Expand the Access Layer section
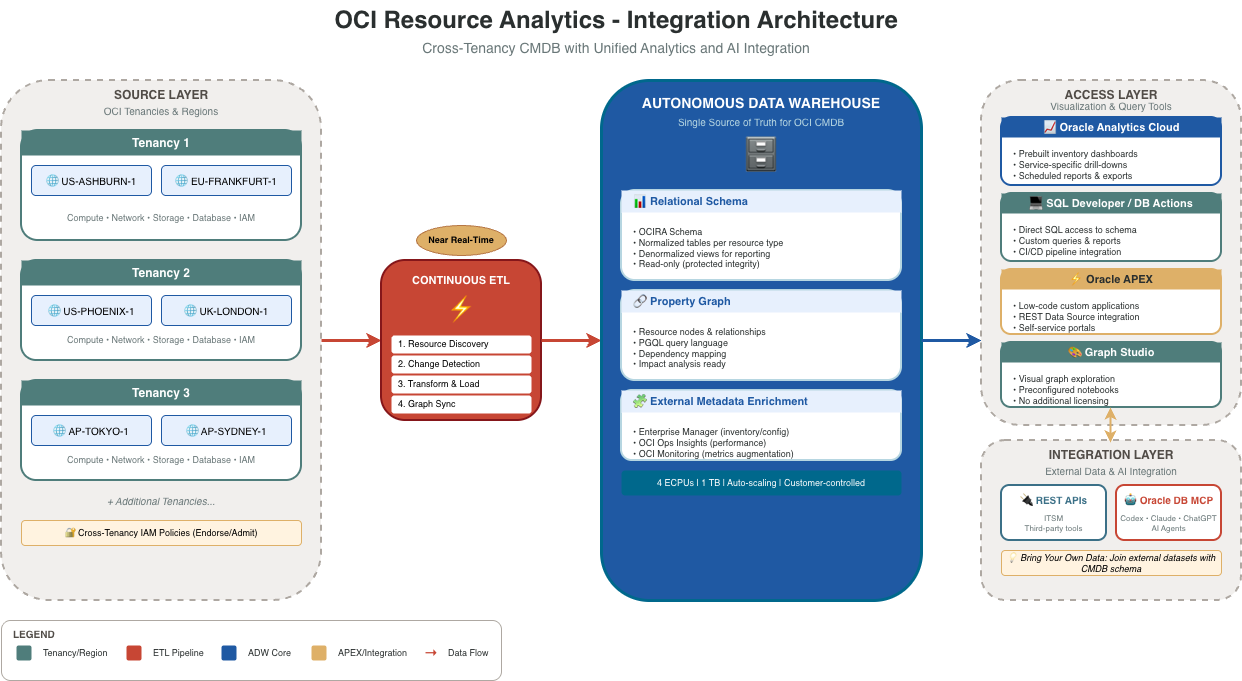 [1110, 94]
